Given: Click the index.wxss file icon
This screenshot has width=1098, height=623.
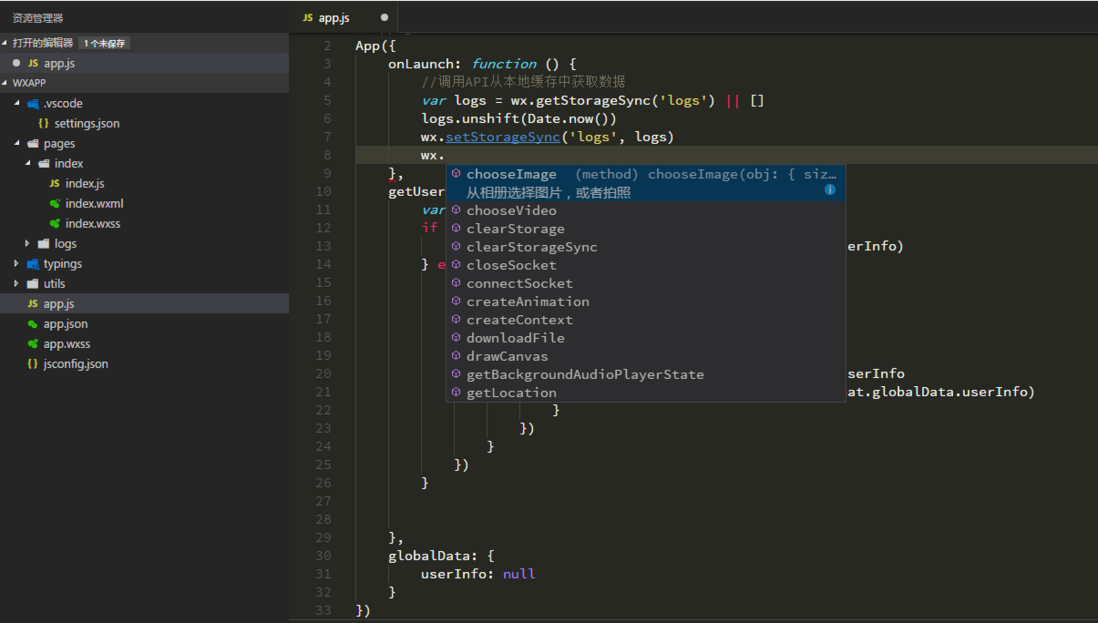Looking at the screenshot, I should (x=55, y=223).
